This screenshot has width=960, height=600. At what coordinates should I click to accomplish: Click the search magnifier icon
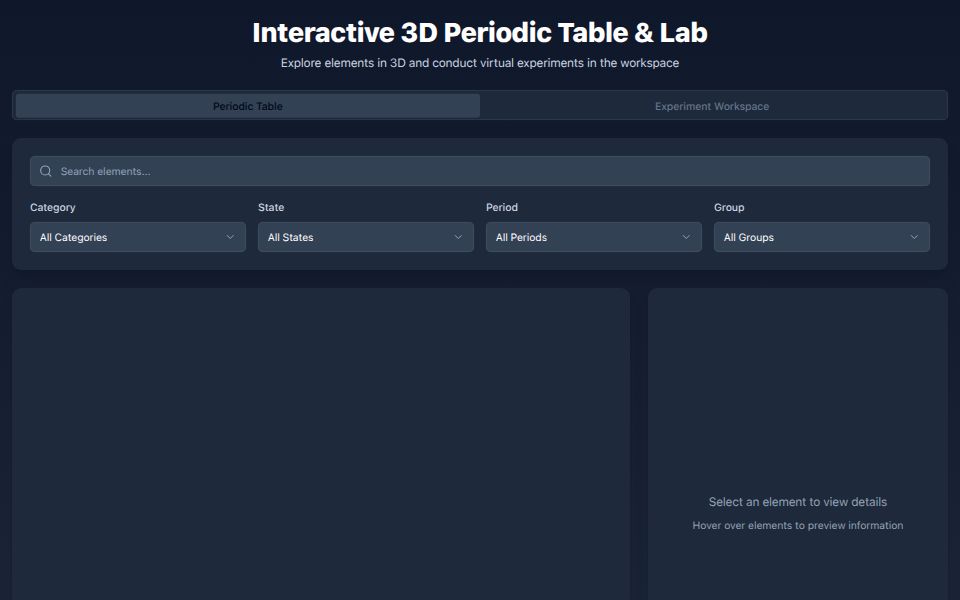[46, 171]
